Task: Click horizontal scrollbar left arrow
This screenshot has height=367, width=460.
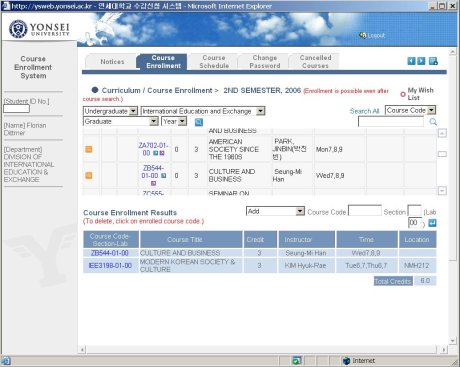Action: point(83,350)
